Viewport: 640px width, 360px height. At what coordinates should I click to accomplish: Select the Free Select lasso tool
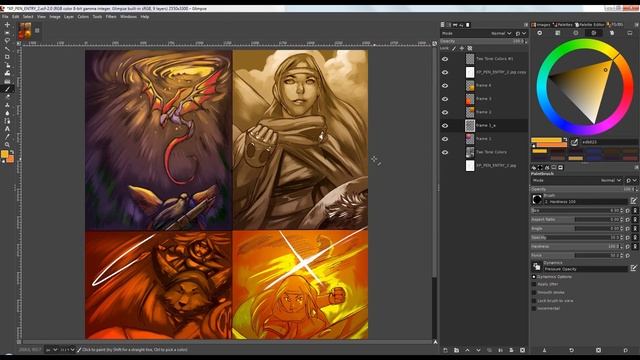point(7,41)
